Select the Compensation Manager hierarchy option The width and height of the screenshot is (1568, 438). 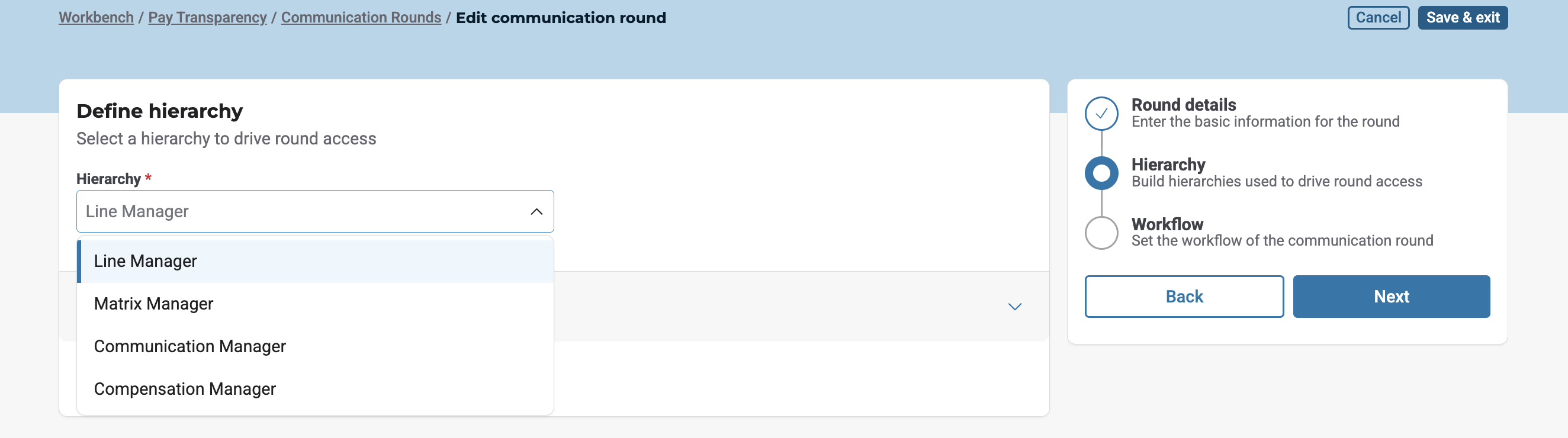pos(184,389)
